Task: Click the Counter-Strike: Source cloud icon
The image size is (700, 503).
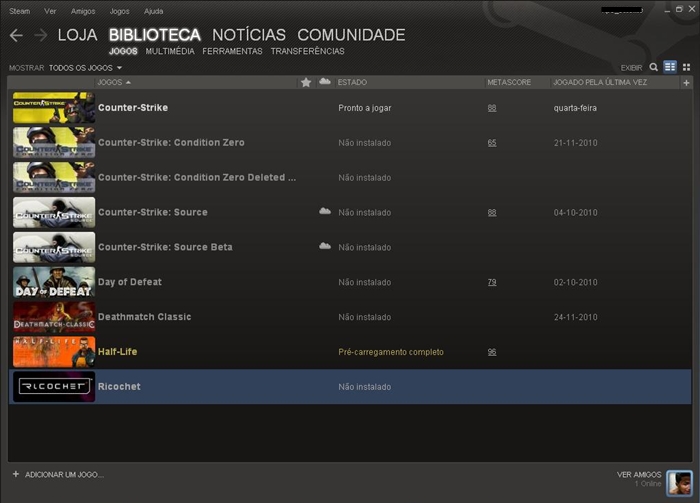Action: 325,211
